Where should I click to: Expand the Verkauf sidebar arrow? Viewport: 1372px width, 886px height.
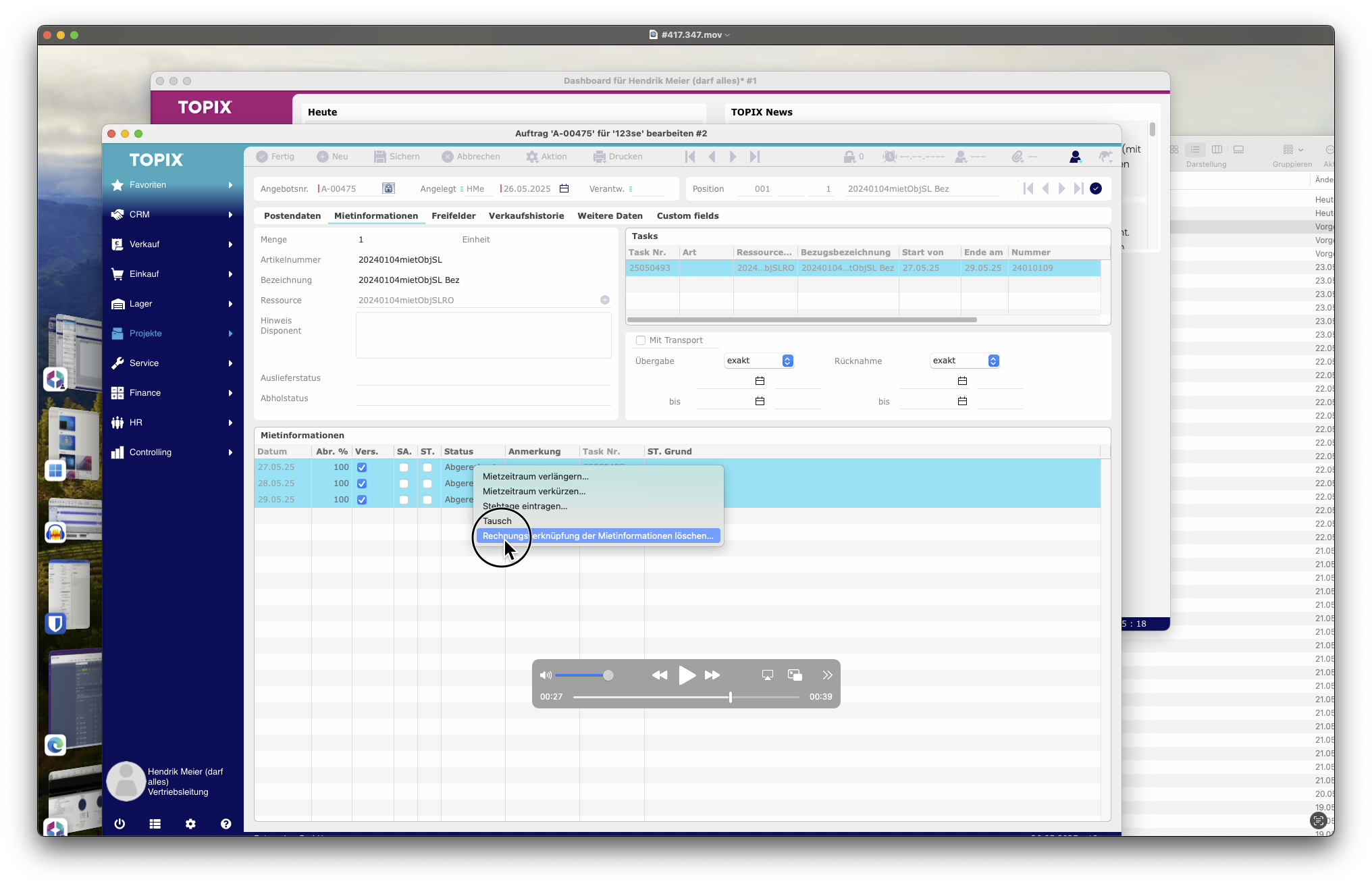pos(231,244)
